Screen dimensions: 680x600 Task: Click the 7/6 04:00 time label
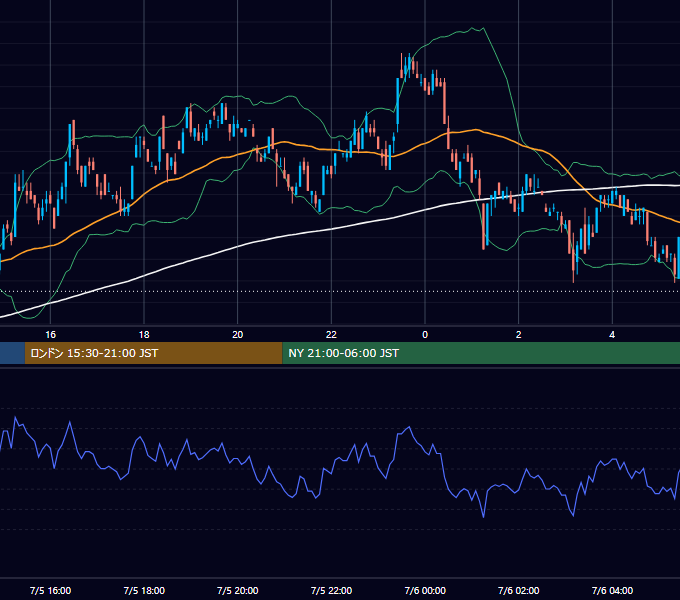point(612,590)
